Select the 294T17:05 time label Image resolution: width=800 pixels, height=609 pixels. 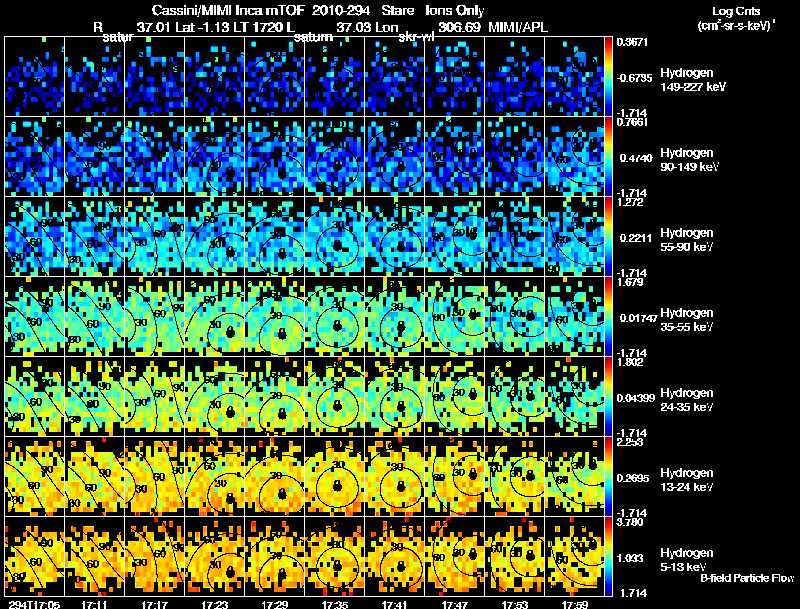[x=34, y=604]
